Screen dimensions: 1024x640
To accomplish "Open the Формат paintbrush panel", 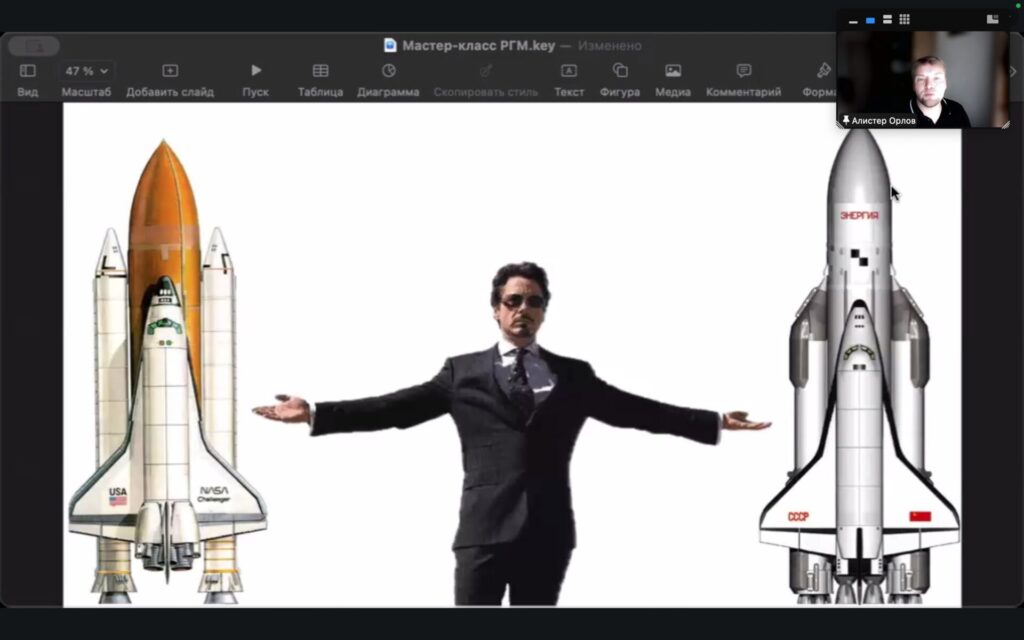I will 823,71.
